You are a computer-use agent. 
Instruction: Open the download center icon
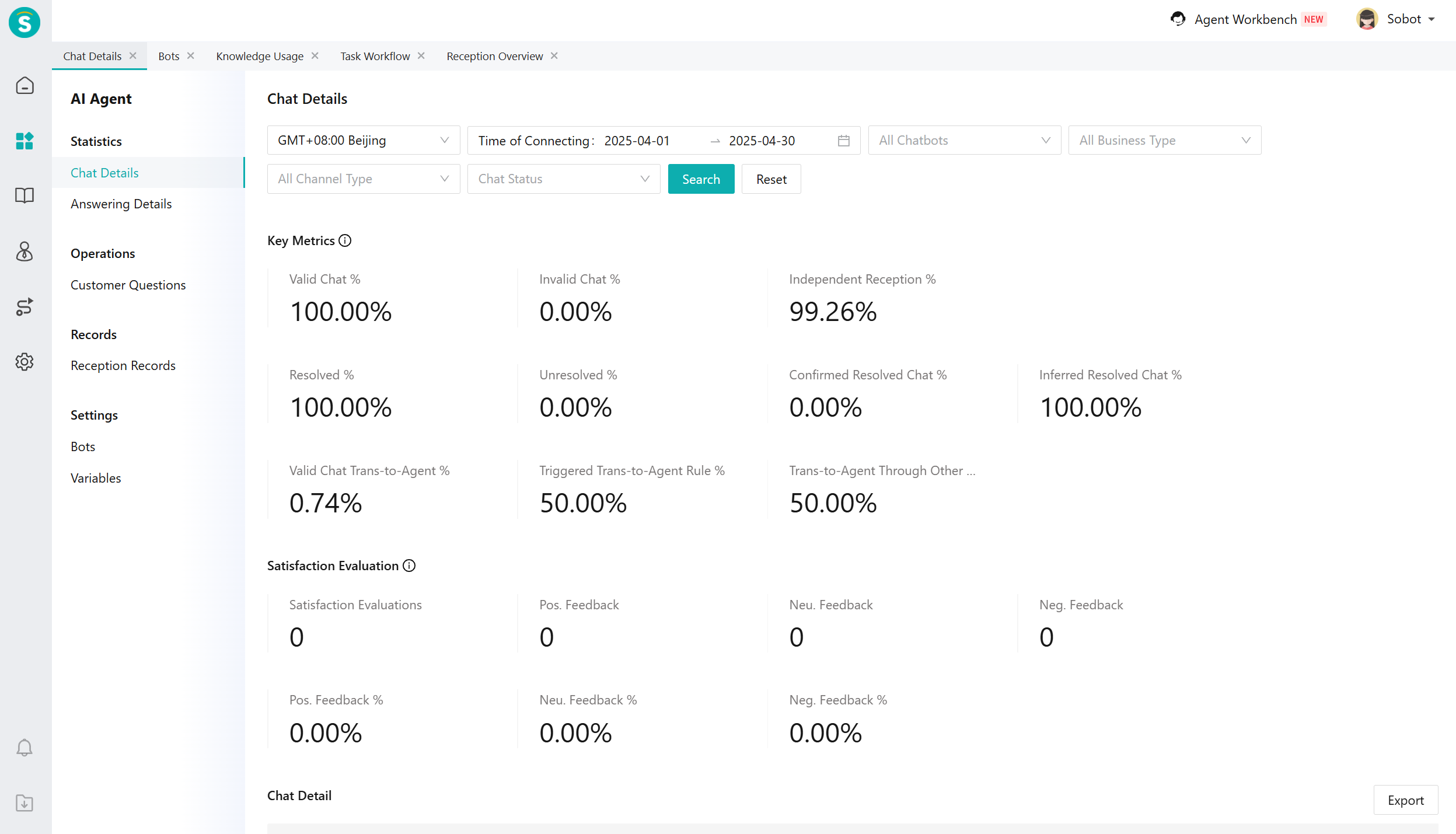pyautogui.click(x=25, y=803)
